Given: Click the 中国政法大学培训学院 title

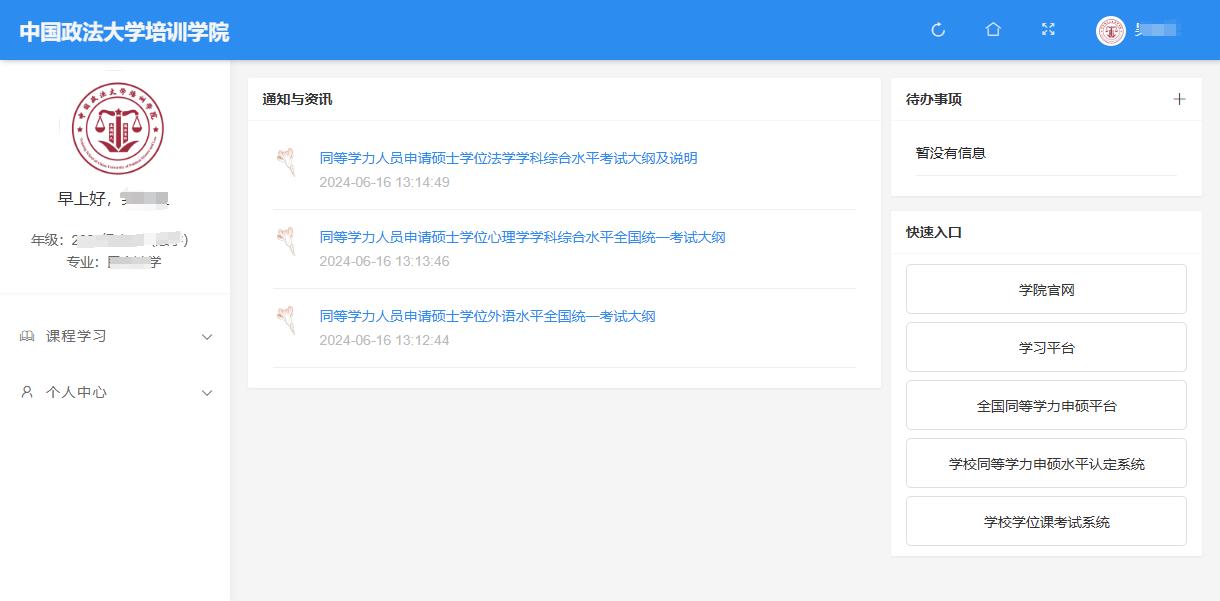Looking at the screenshot, I should pos(124,31).
